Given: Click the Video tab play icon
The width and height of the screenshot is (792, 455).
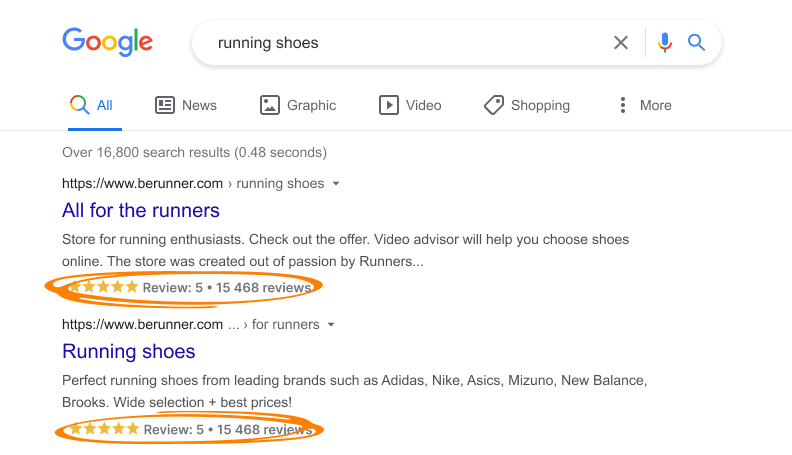Looking at the screenshot, I should click(388, 105).
